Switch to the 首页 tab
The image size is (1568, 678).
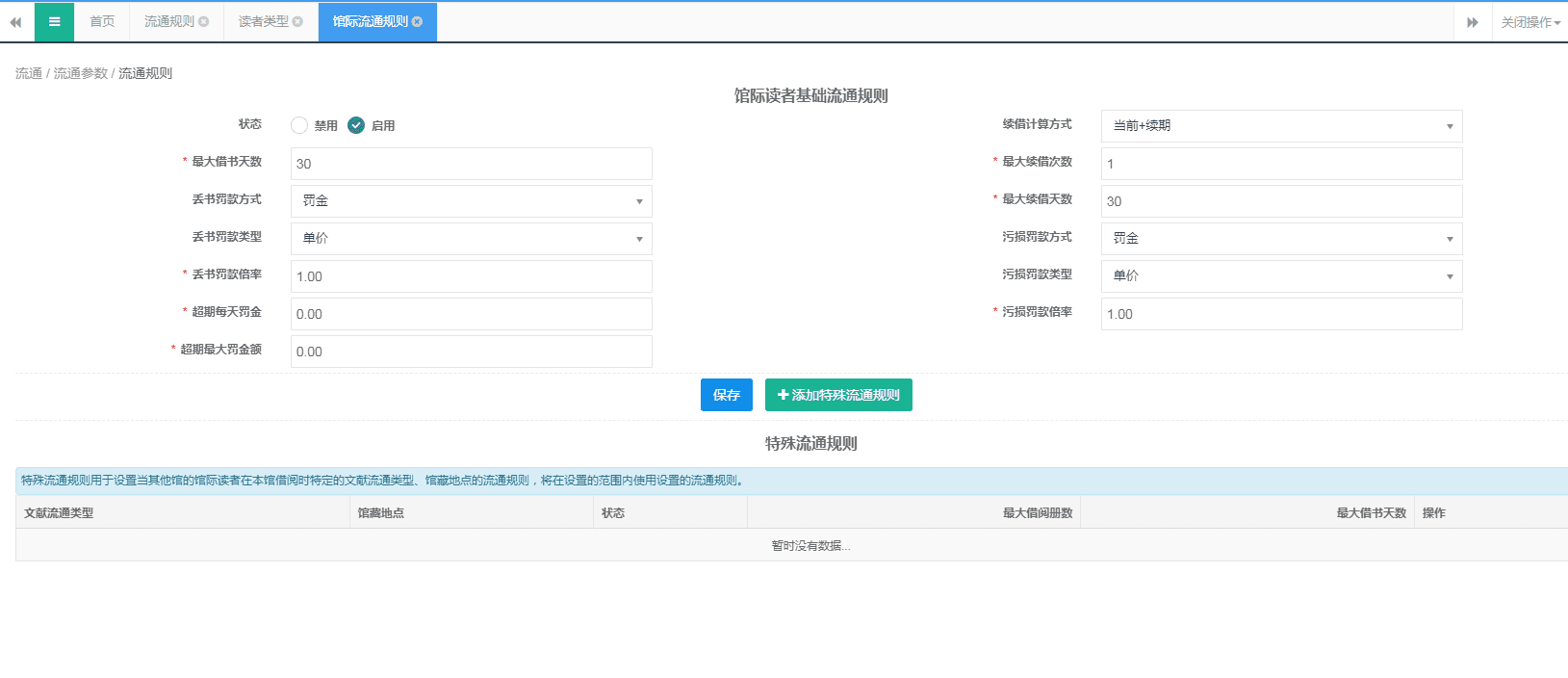click(x=102, y=22)
